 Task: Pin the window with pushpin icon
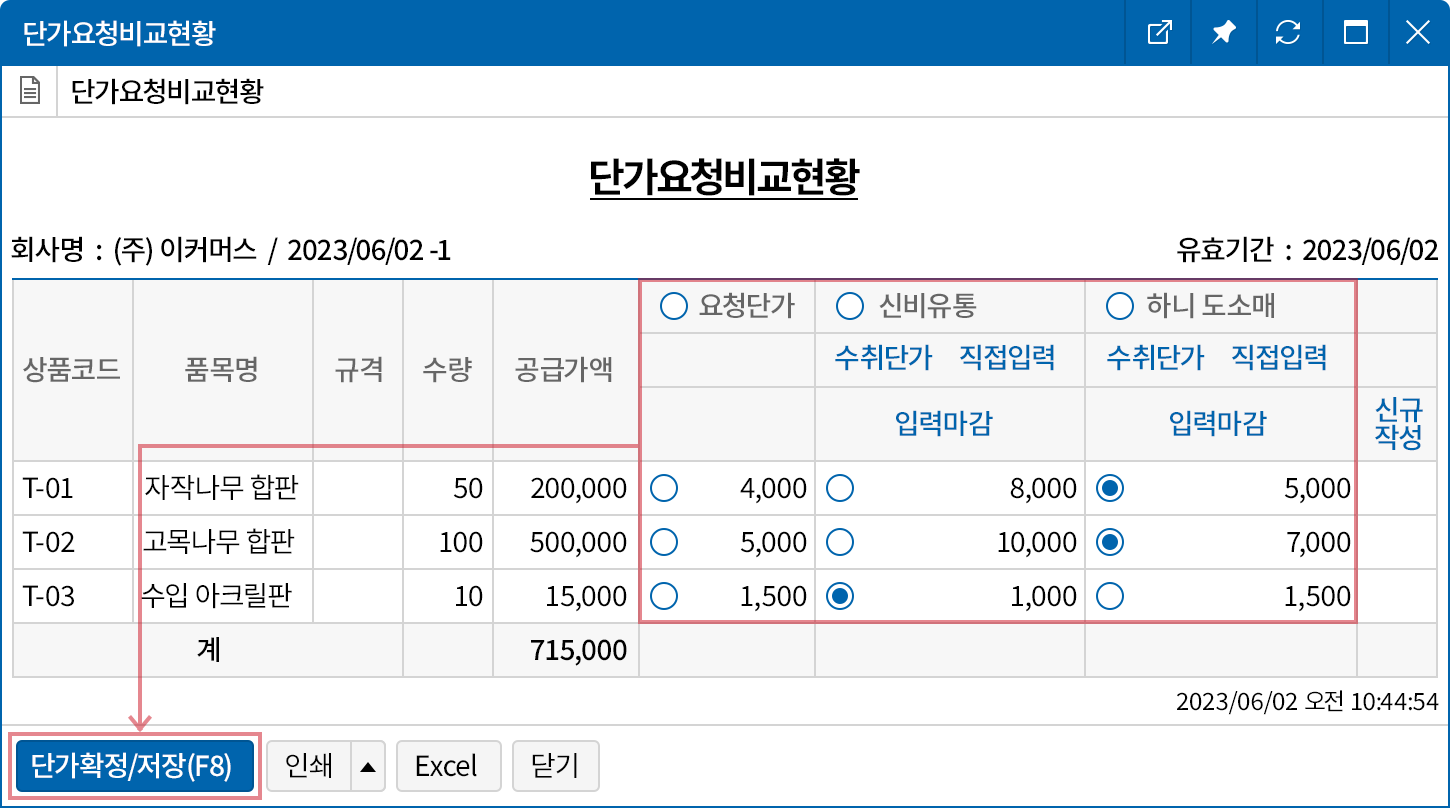click(1223, 33)
